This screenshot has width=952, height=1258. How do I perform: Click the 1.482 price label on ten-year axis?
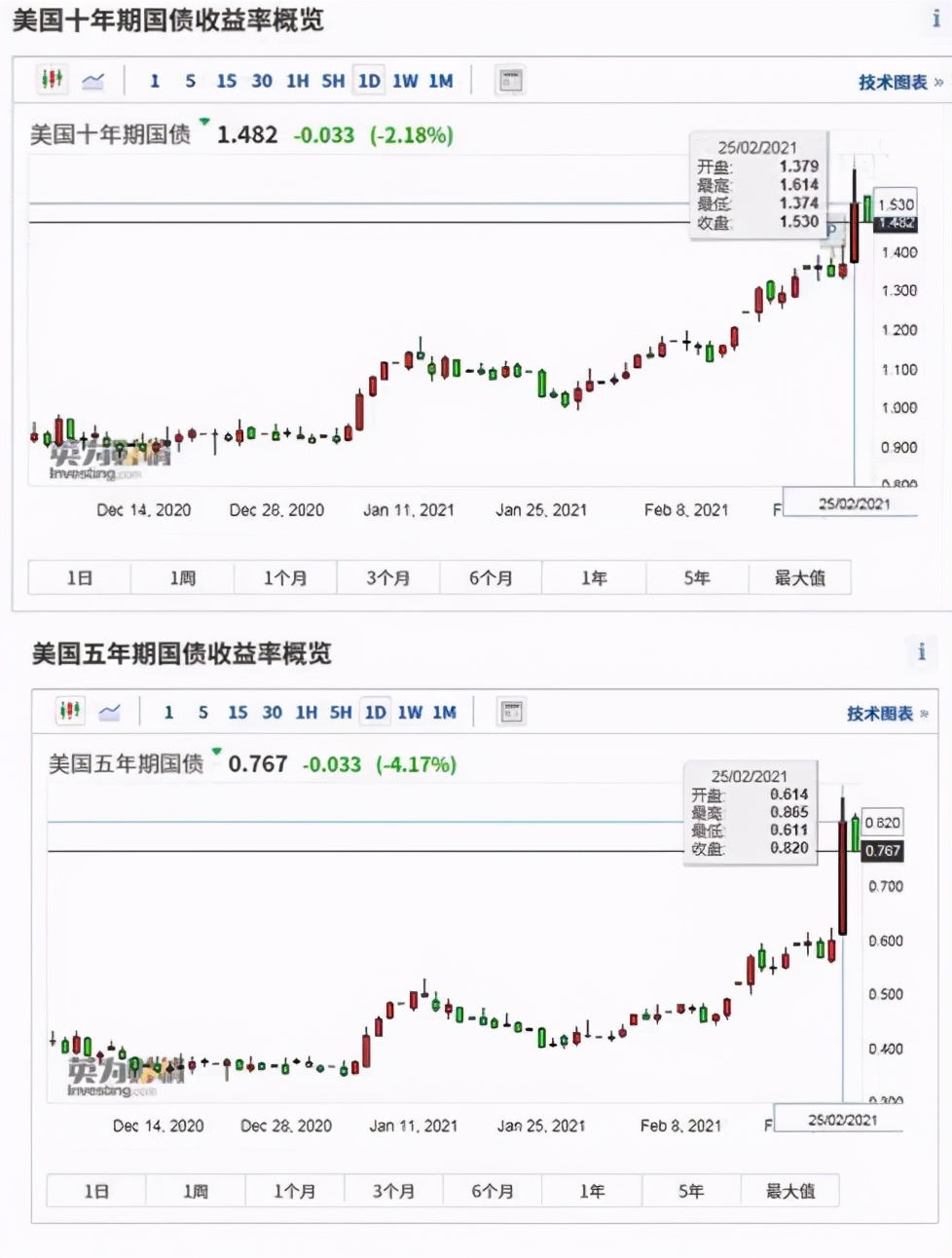(x=897, y=224)
